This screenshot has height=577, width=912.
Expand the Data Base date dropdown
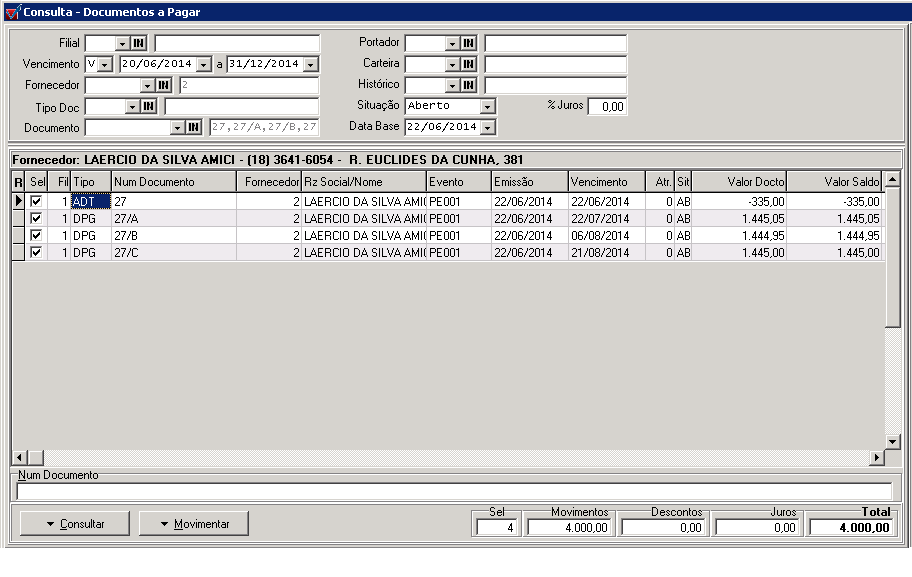(487, 127)
